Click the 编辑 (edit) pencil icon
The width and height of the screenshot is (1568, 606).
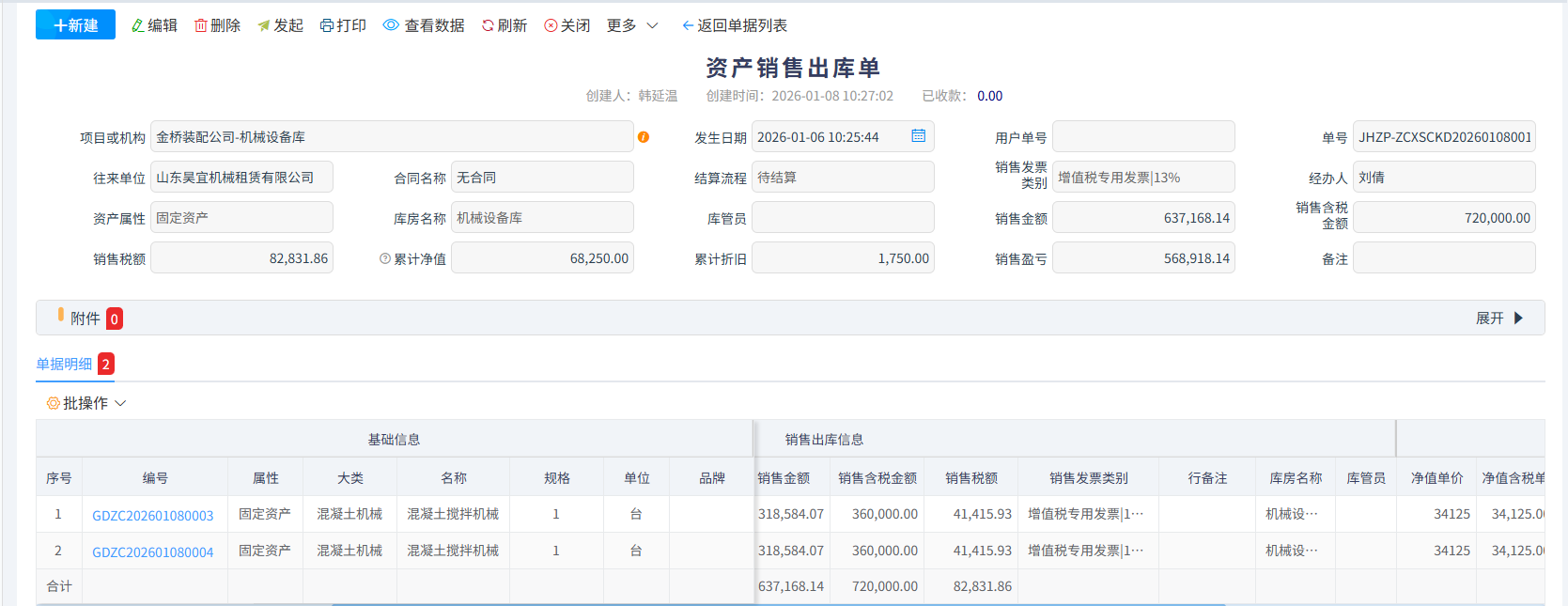pyautogui.click(x=138, y=25)
